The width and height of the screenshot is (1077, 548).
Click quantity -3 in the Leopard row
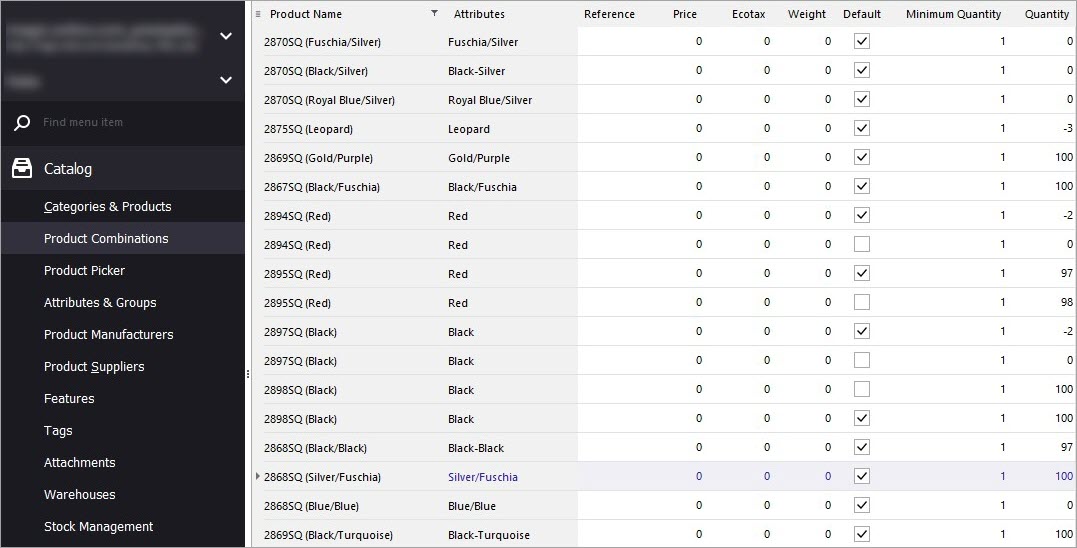[1067, 128]
